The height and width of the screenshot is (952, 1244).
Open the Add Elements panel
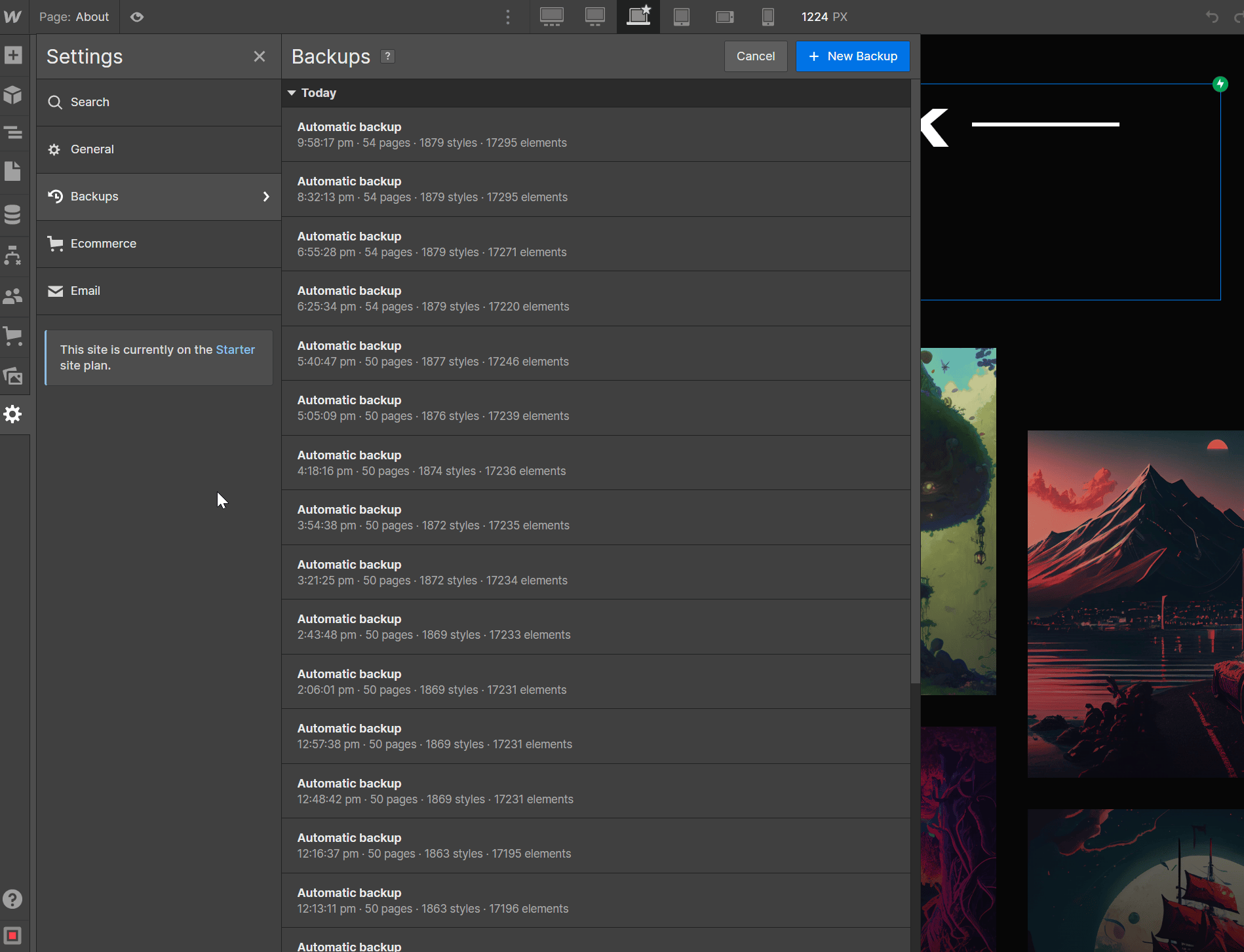click(x=13, y=55)
